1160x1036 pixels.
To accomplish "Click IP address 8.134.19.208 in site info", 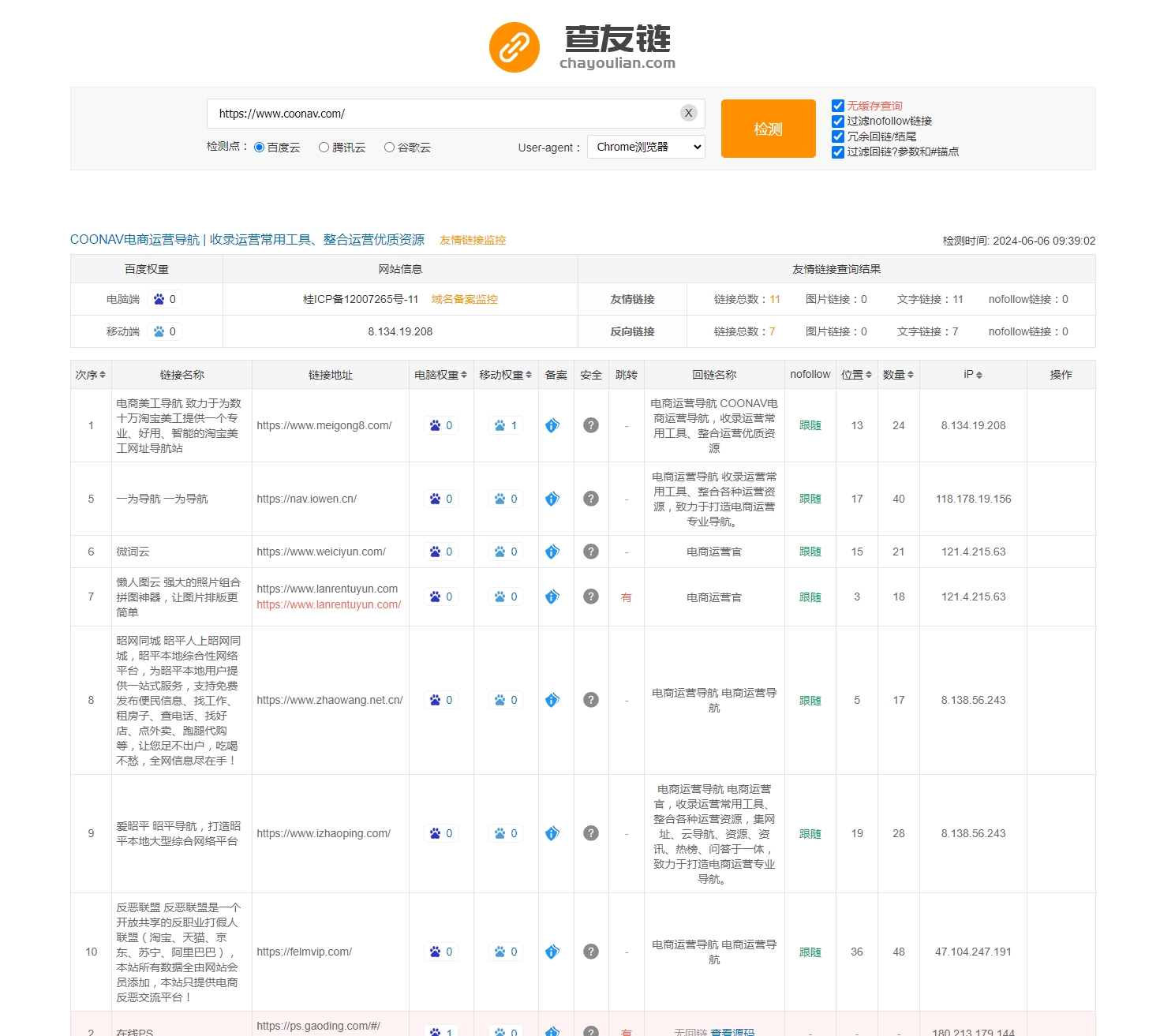I will coord(400,331).
